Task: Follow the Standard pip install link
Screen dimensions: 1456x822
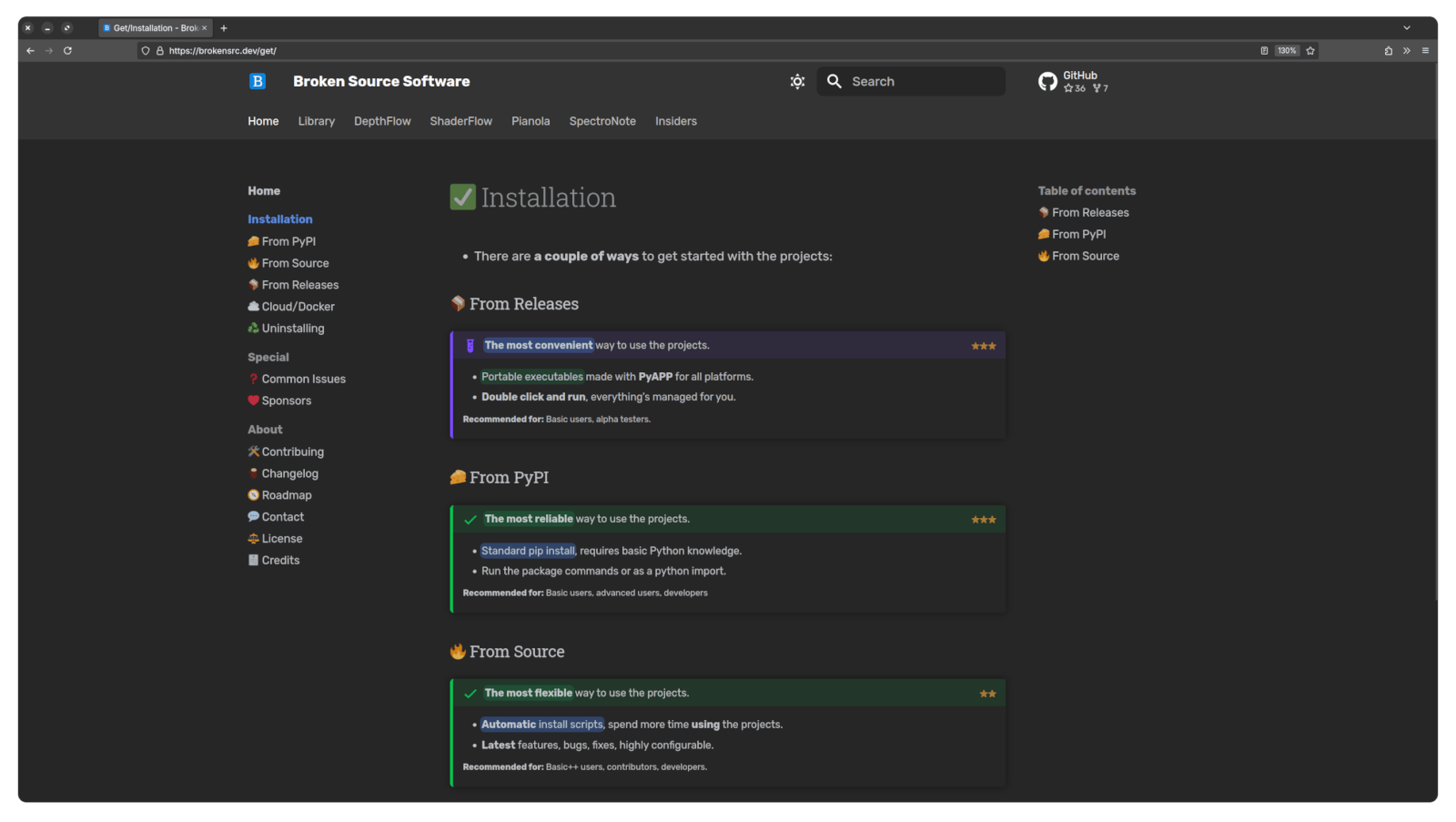Action: tap(528, 551)
